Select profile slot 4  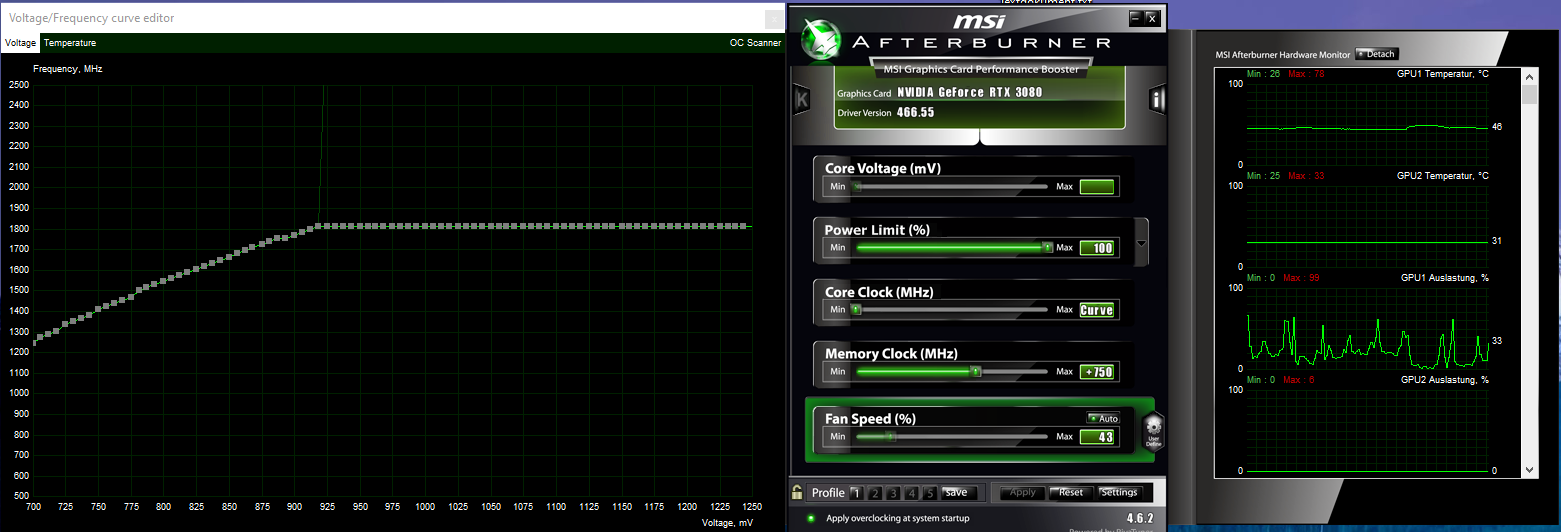pos(912,493)
